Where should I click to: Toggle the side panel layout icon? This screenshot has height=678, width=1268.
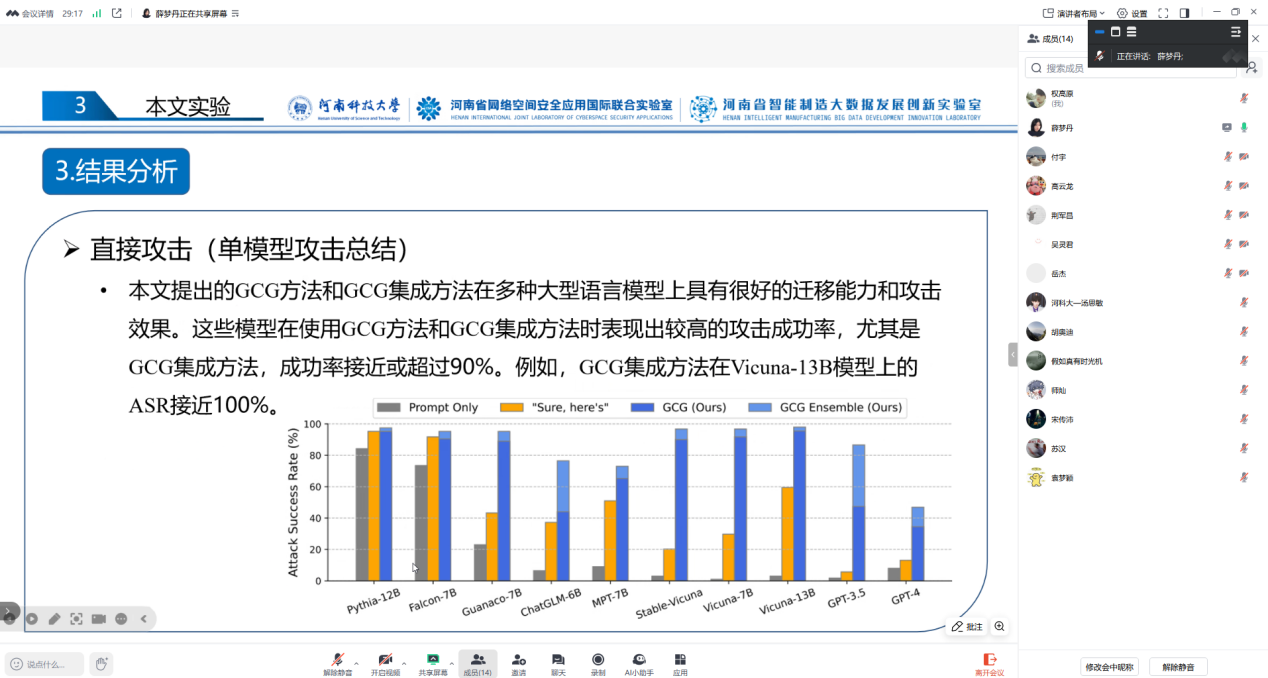tap(1184, 13)
